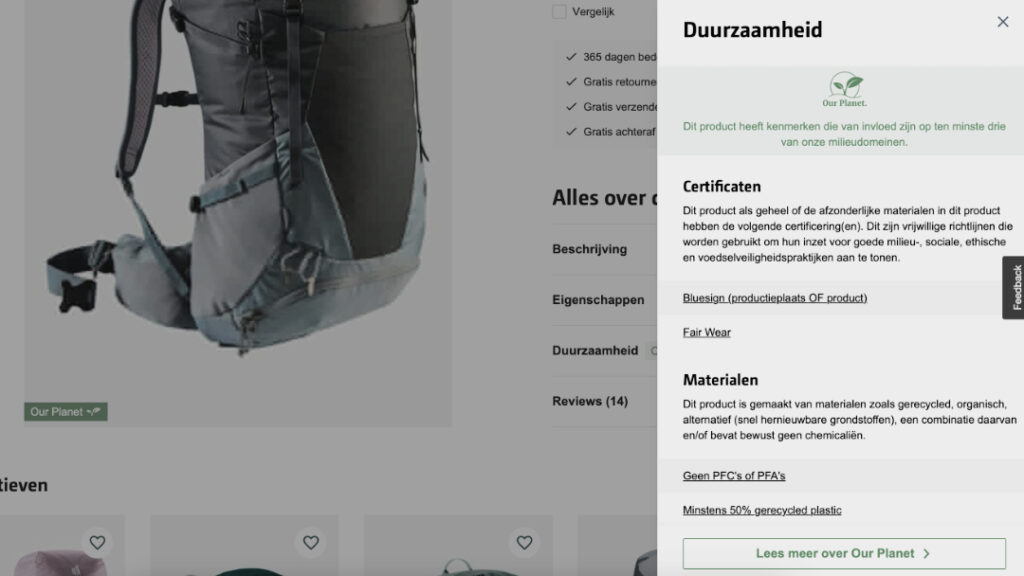Add the third alternative product to wishlist
The width and height of the screenshot is (1024, 576).
coord(524,542)
